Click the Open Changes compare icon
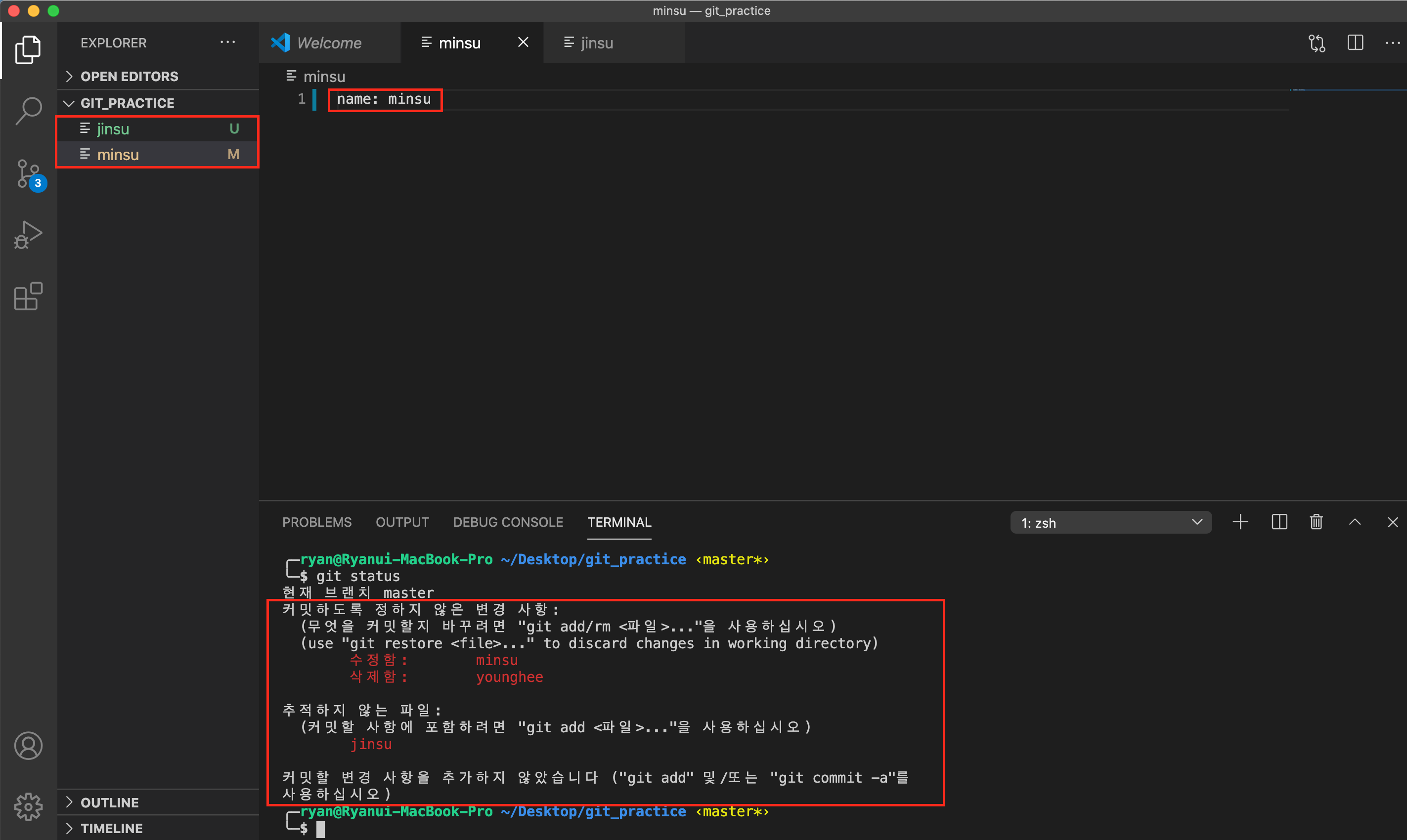 pos(1317,43)
